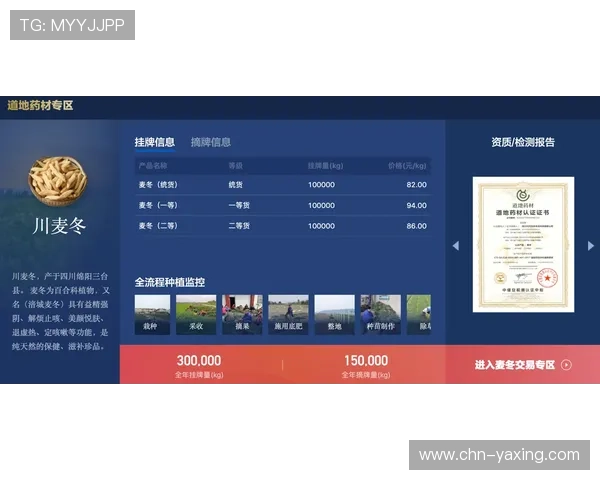Click the 资质/检测报告 heading
The width and height of the screenshot is (600, 480).
[x=523, y=142]
